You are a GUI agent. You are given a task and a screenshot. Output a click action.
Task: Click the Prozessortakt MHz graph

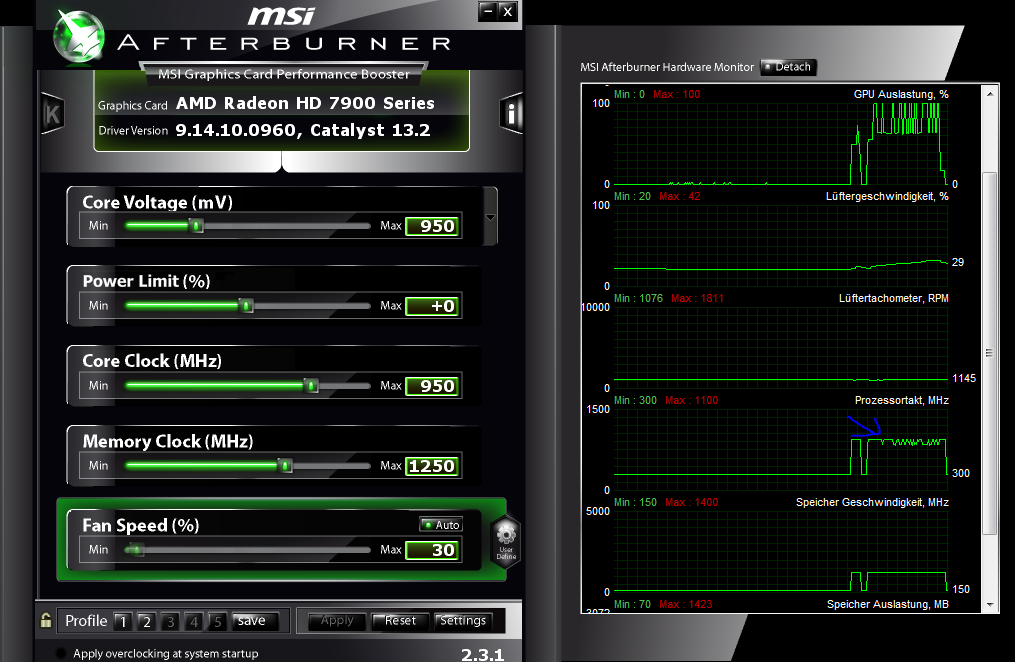click(x=781, y=450)
